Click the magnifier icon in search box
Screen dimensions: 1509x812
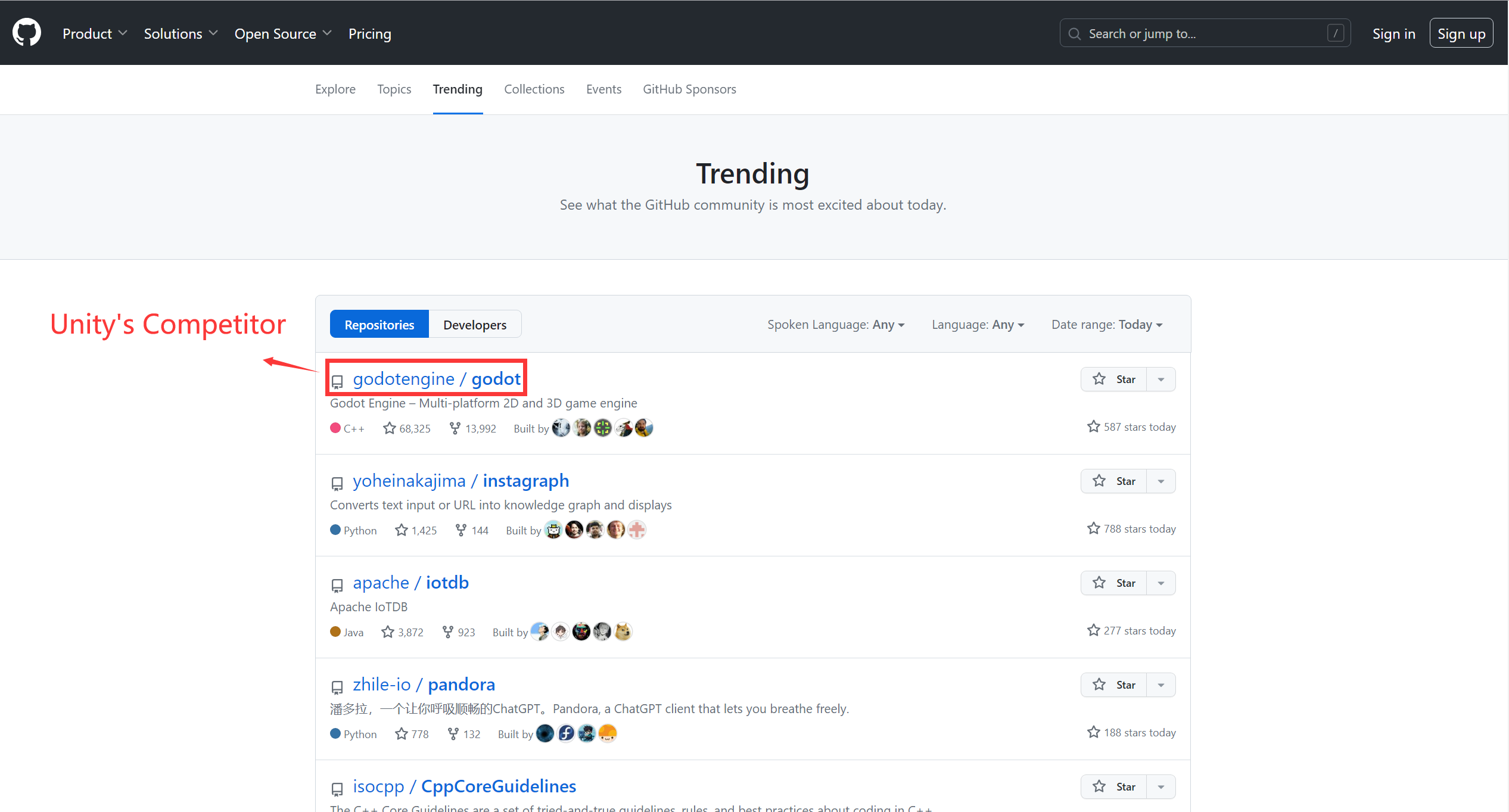[1075, 34]
